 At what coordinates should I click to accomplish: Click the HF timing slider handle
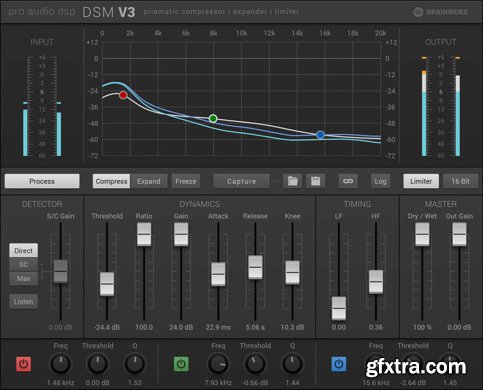tap(376, 282)
